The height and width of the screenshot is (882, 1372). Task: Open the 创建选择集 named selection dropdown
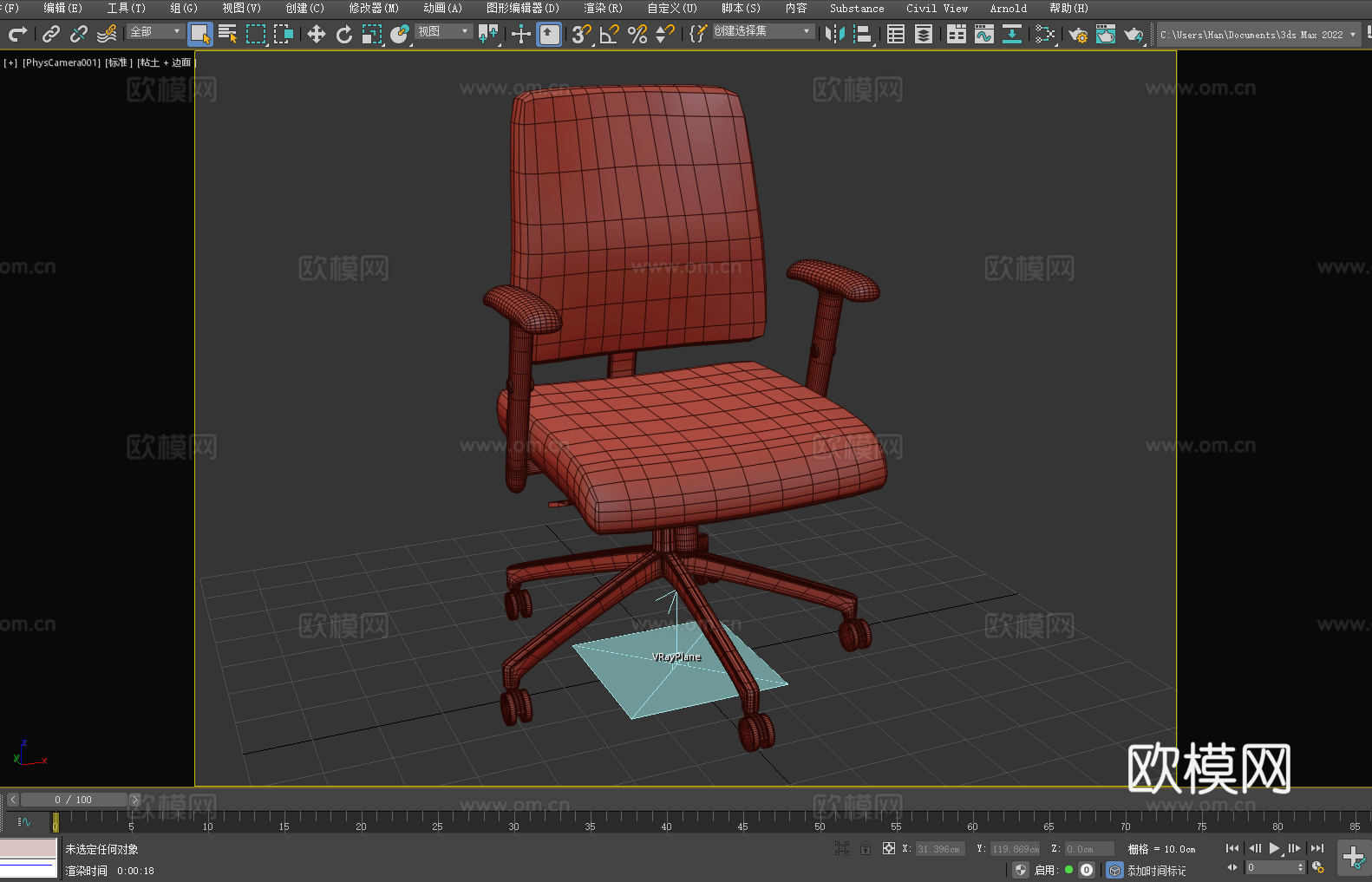click(763, 31)
